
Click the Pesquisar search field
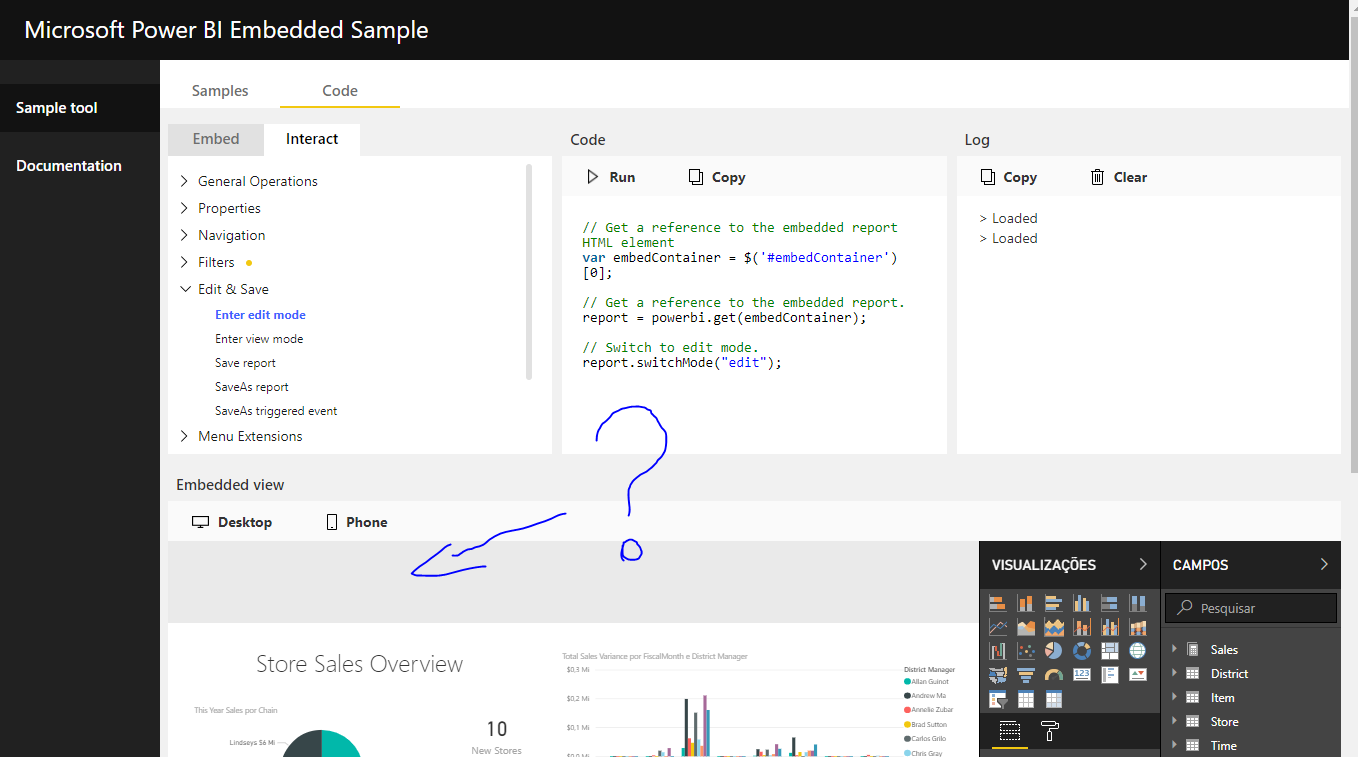(1251, 608)
